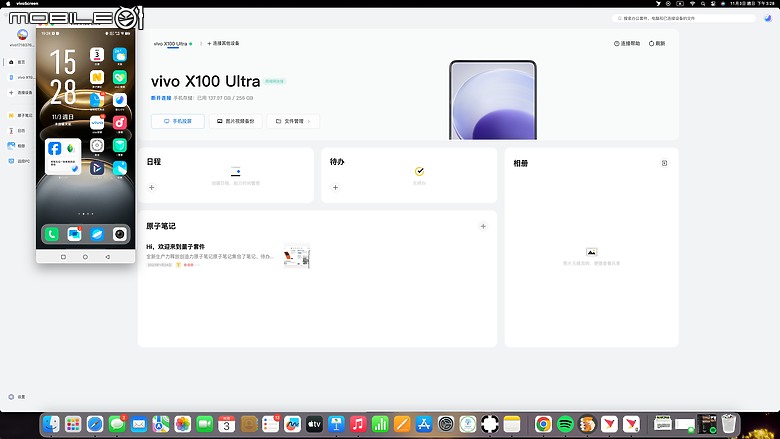Open the 首页 home item in sidebar
The width and height of the screenshot is (780, 439).
[17, 62]
